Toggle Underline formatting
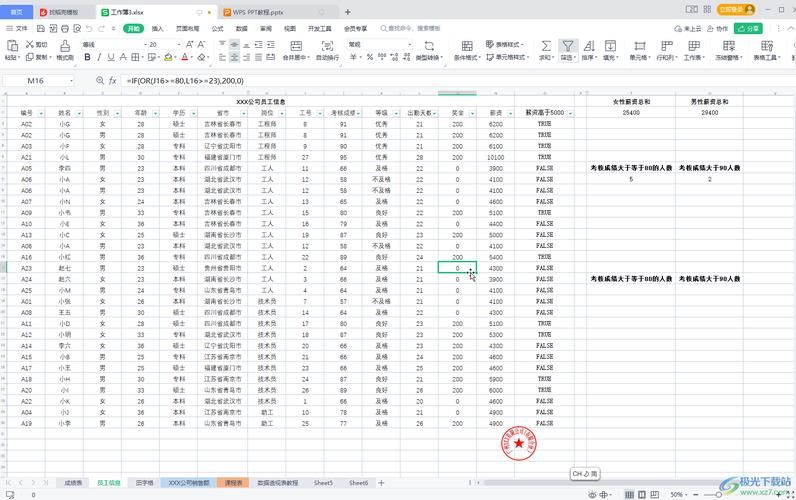This screenshot has height=500, width=796. tap(111, 57)
